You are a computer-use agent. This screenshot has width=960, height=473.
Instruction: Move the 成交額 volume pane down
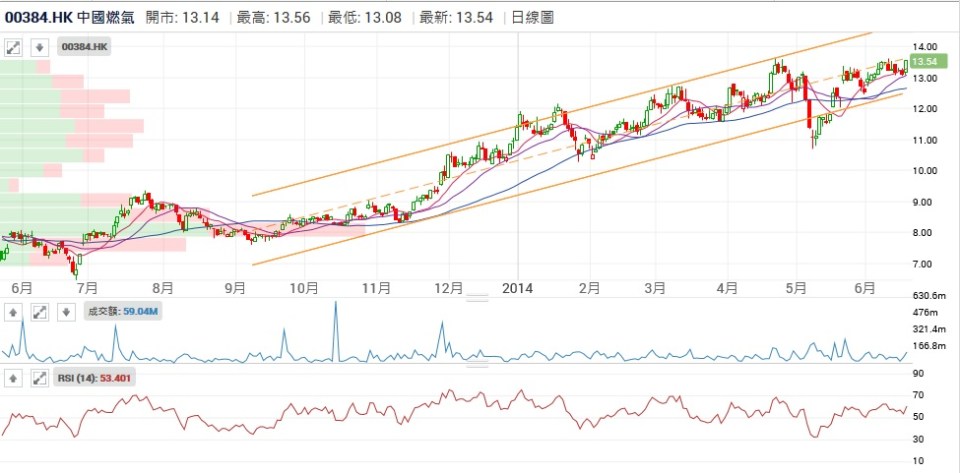[64, 312]
